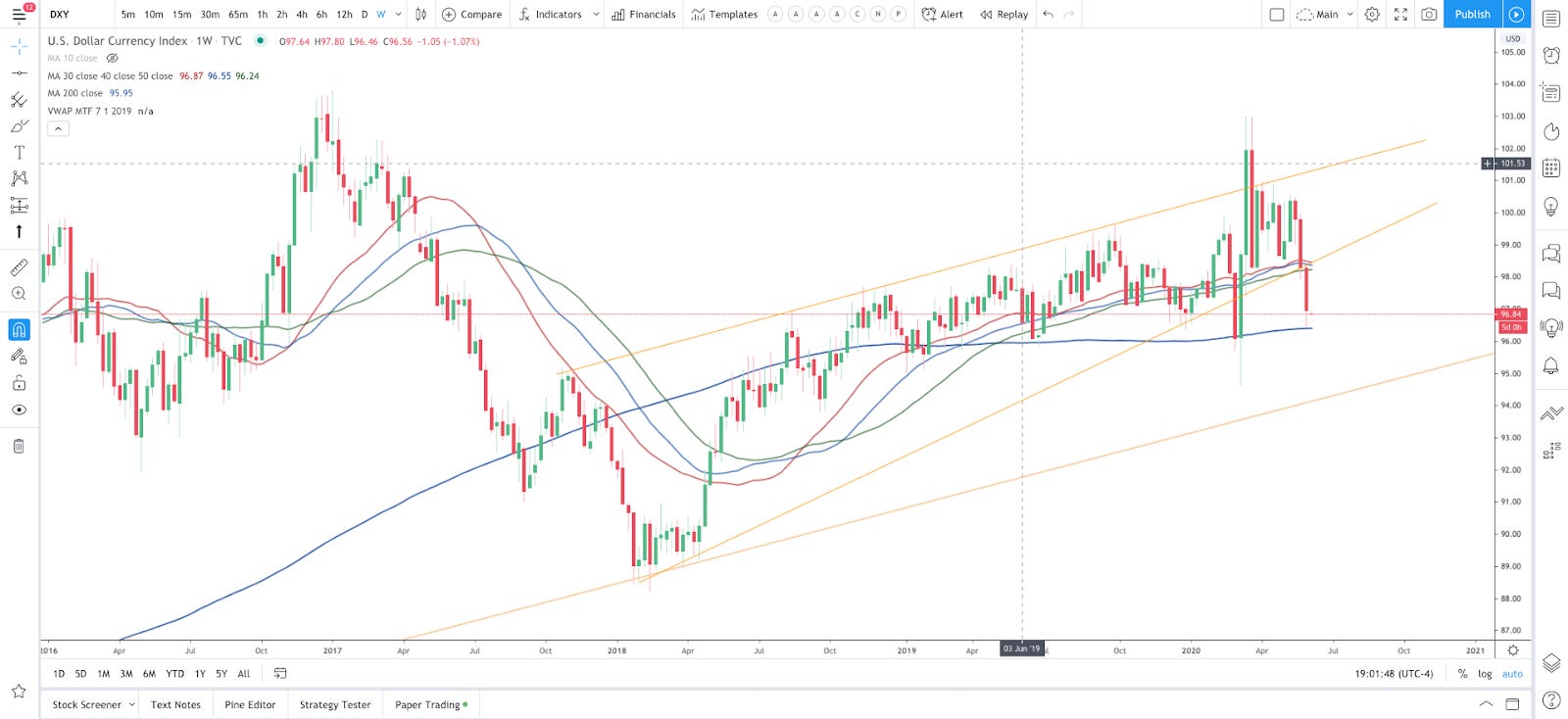1568x719 pixels.
Task: Toggle hide all drawings eye icon
Action: [x=19, y=410]
